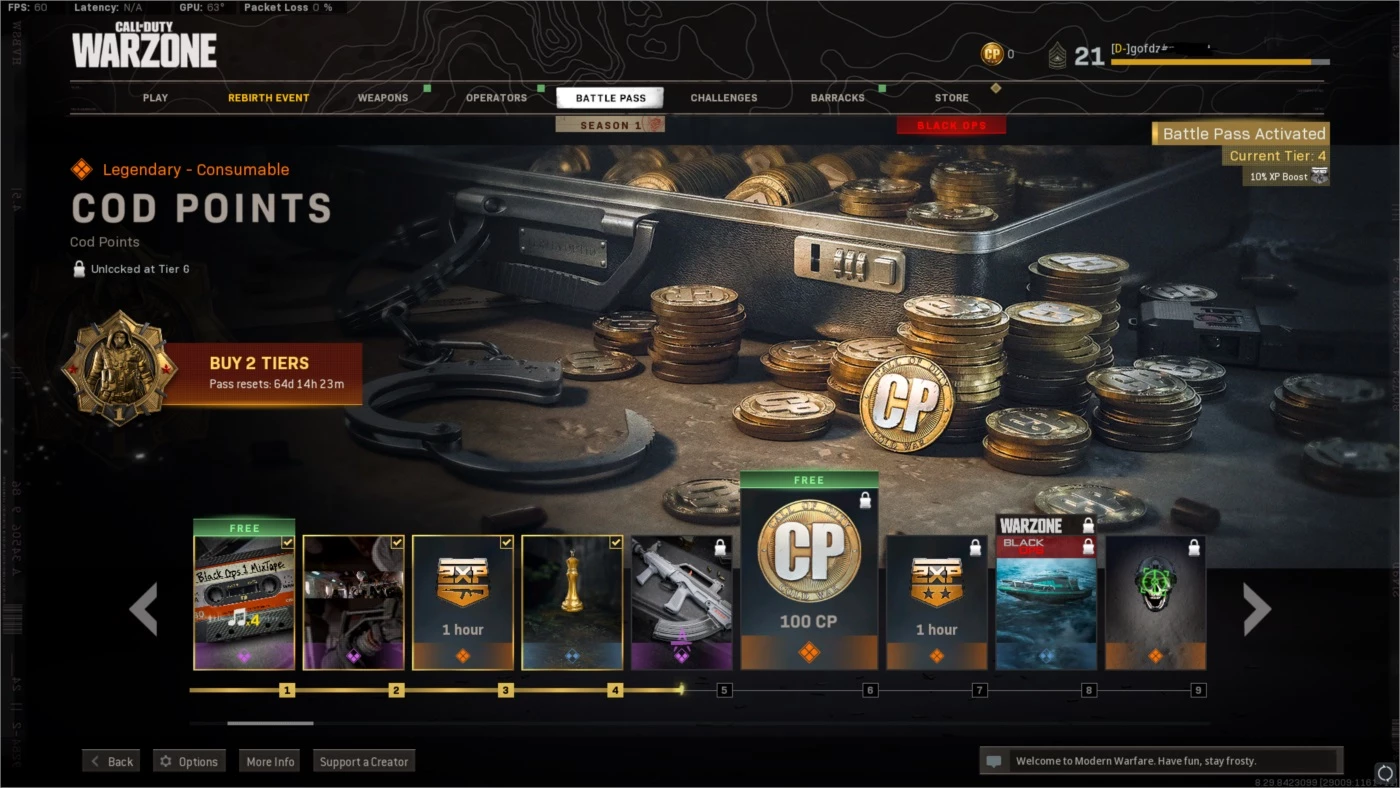Image resolution: width=1400 pixels, height=788 pixels.
Task: Click the checkmark on the mixtape reward
Action: pos(288,542)
